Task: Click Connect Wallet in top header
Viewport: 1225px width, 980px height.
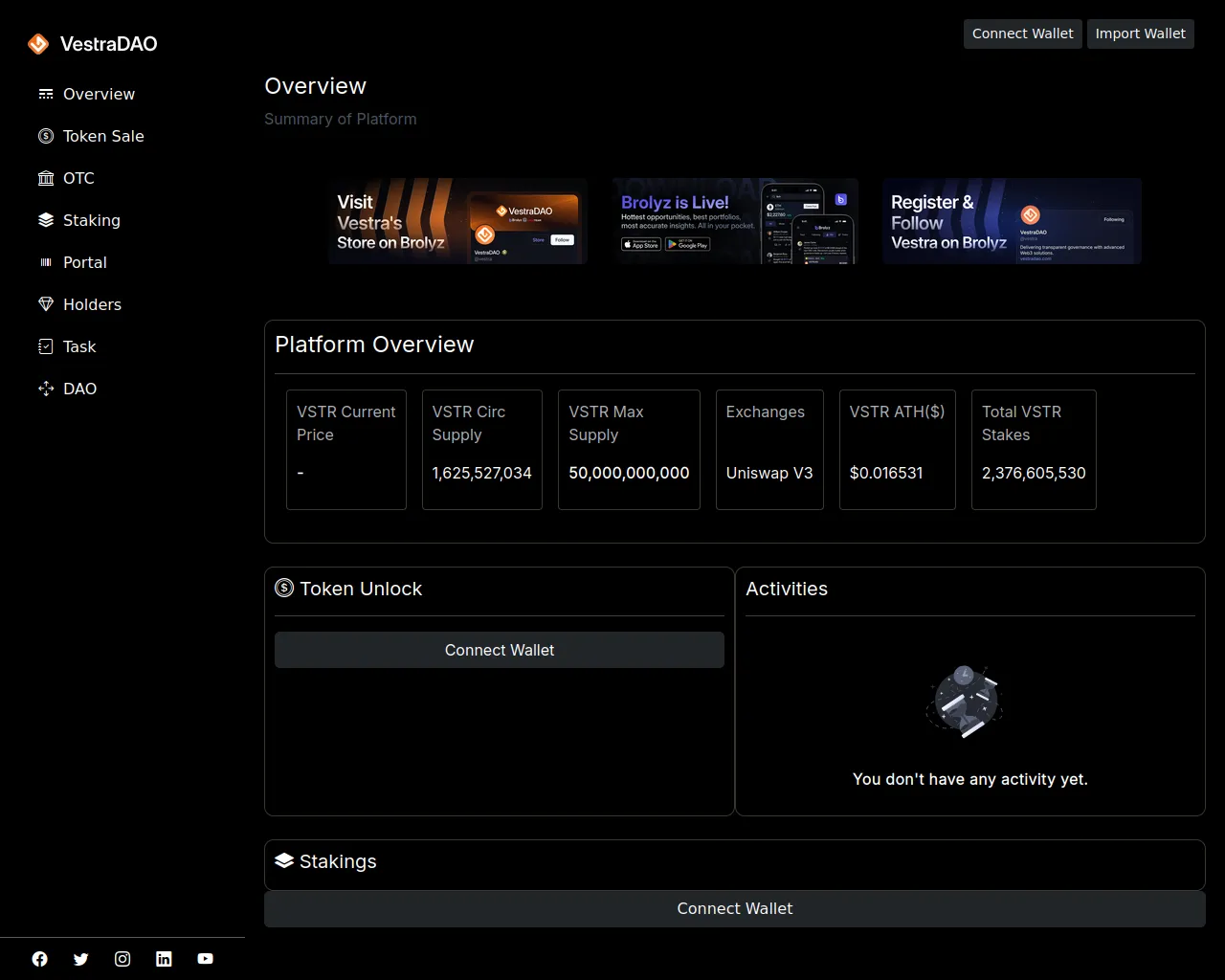Action: pos(1022,33)
